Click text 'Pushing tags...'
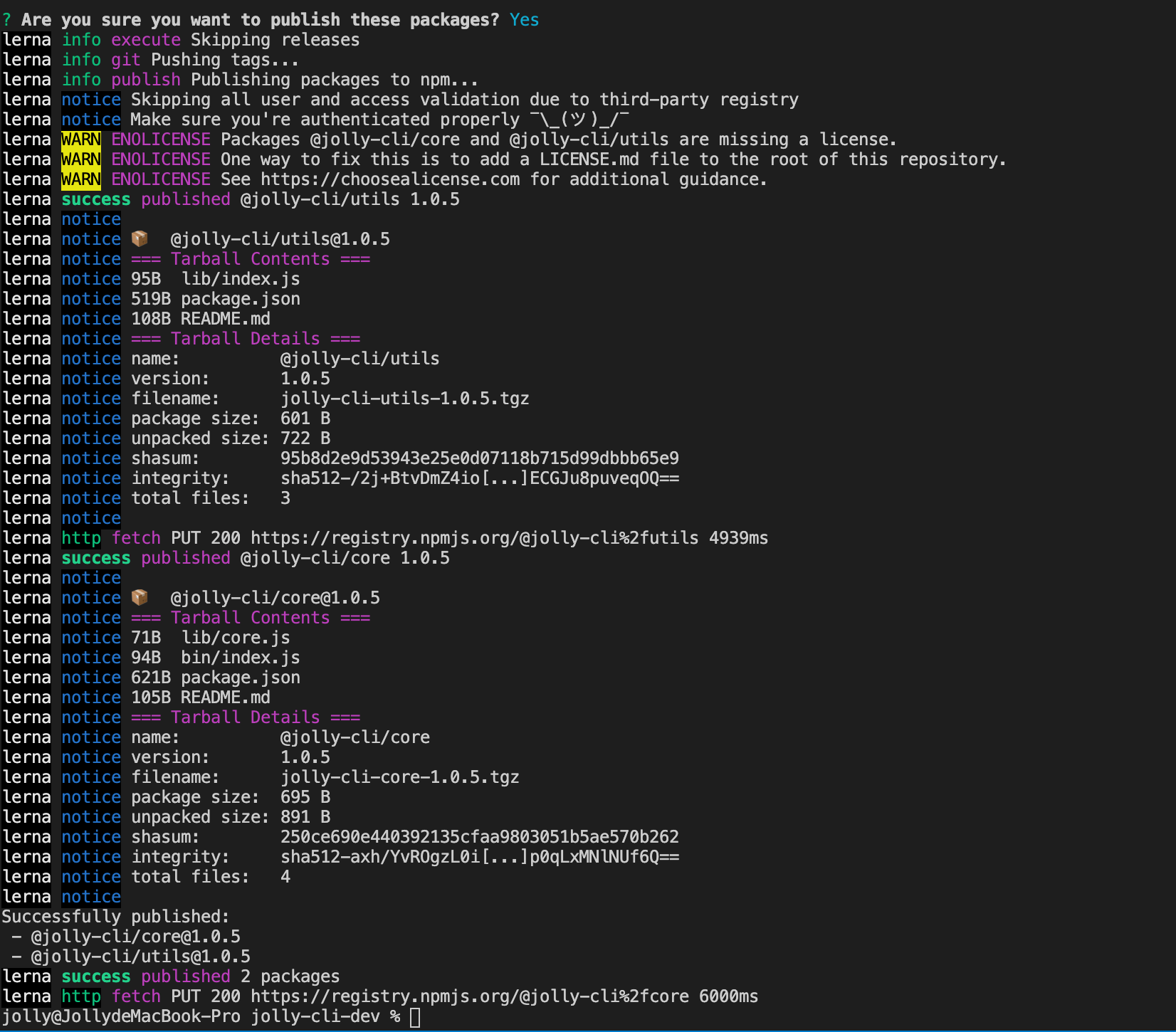The width and height of the screenshot is (1176, 1032). pos(225,60)
